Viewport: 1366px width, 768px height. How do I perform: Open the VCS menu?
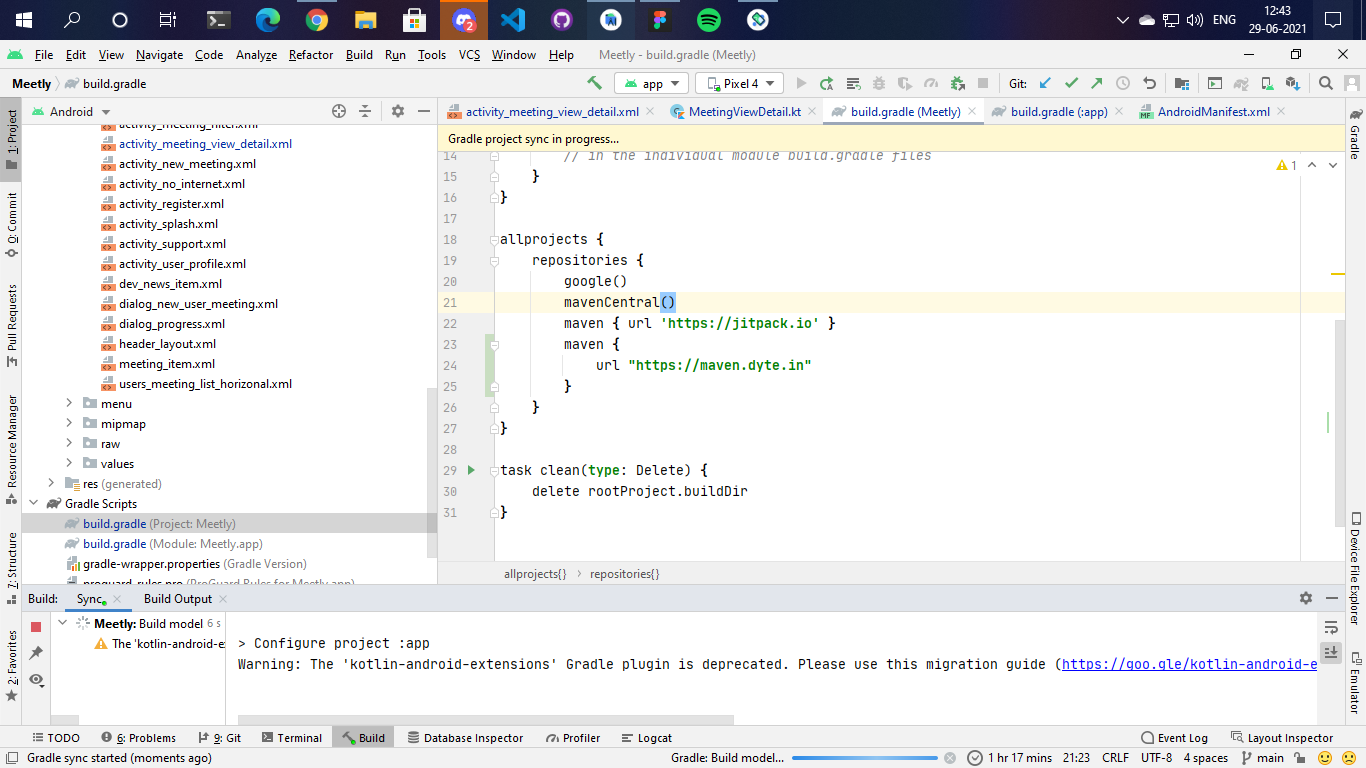pyautogui.click(x=469, y=55)
